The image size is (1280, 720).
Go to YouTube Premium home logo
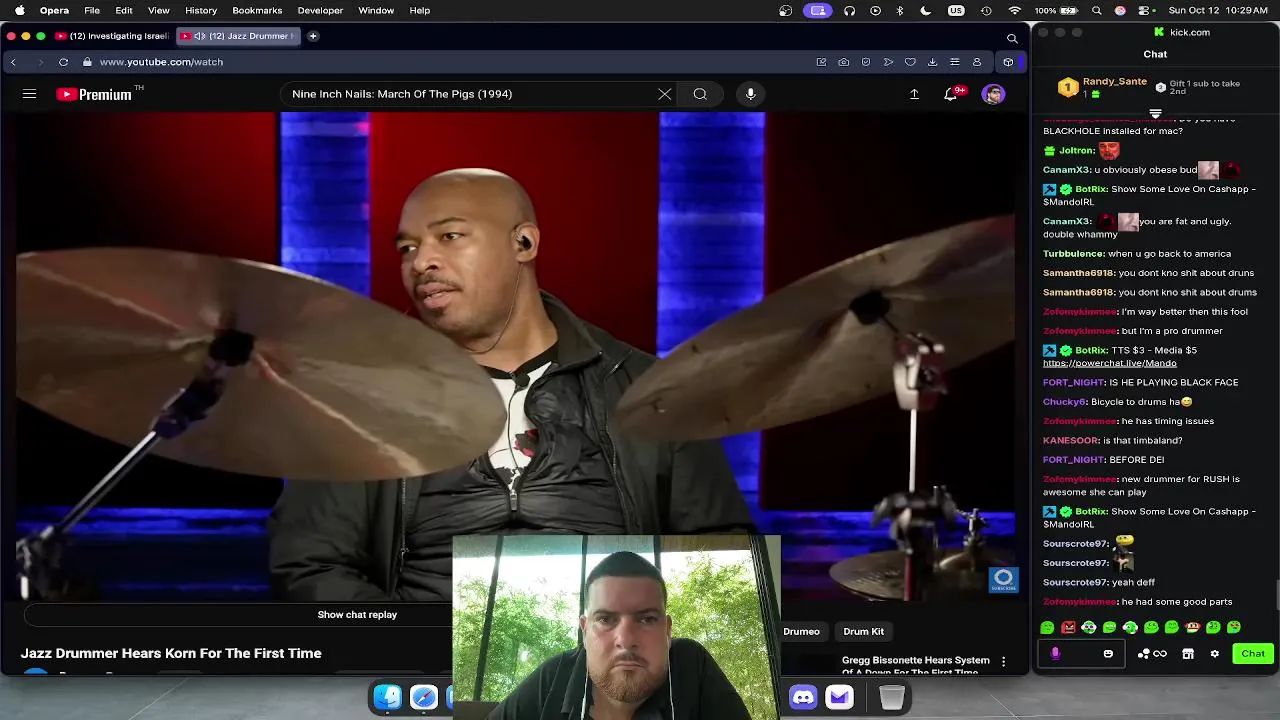[x=94, y=94]
